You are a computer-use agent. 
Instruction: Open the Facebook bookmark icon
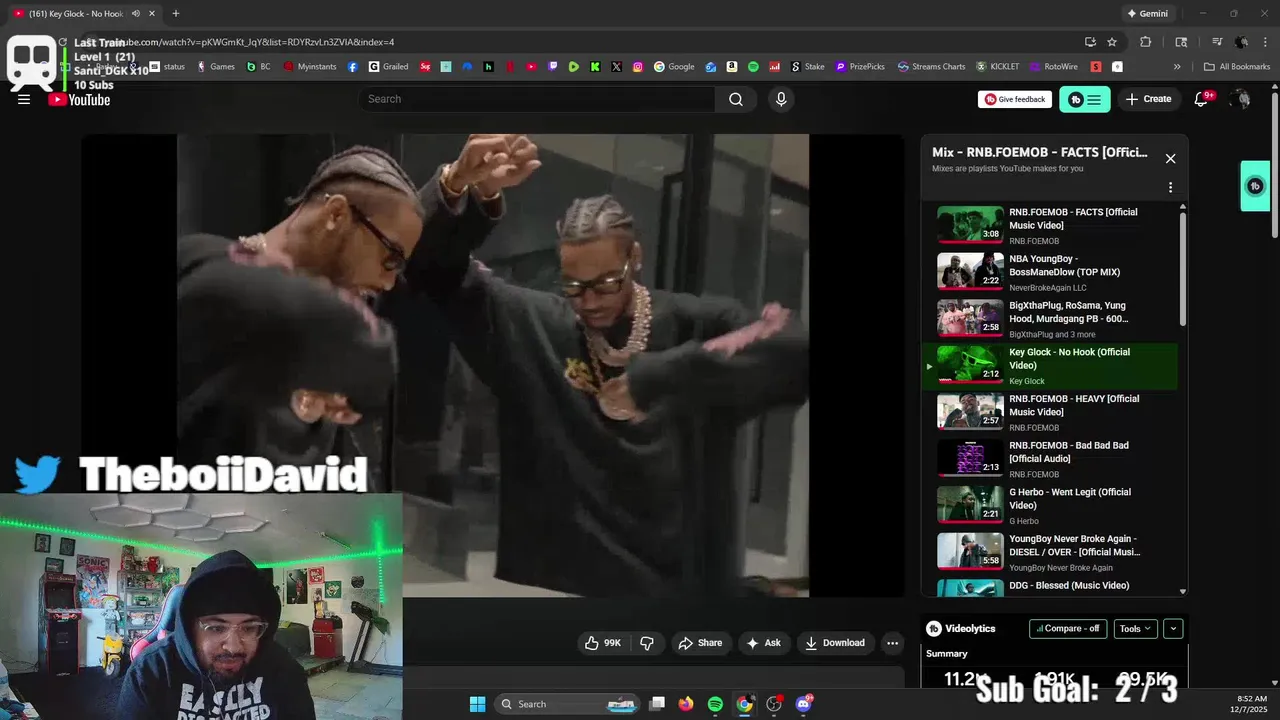click(x=353, y=67)
